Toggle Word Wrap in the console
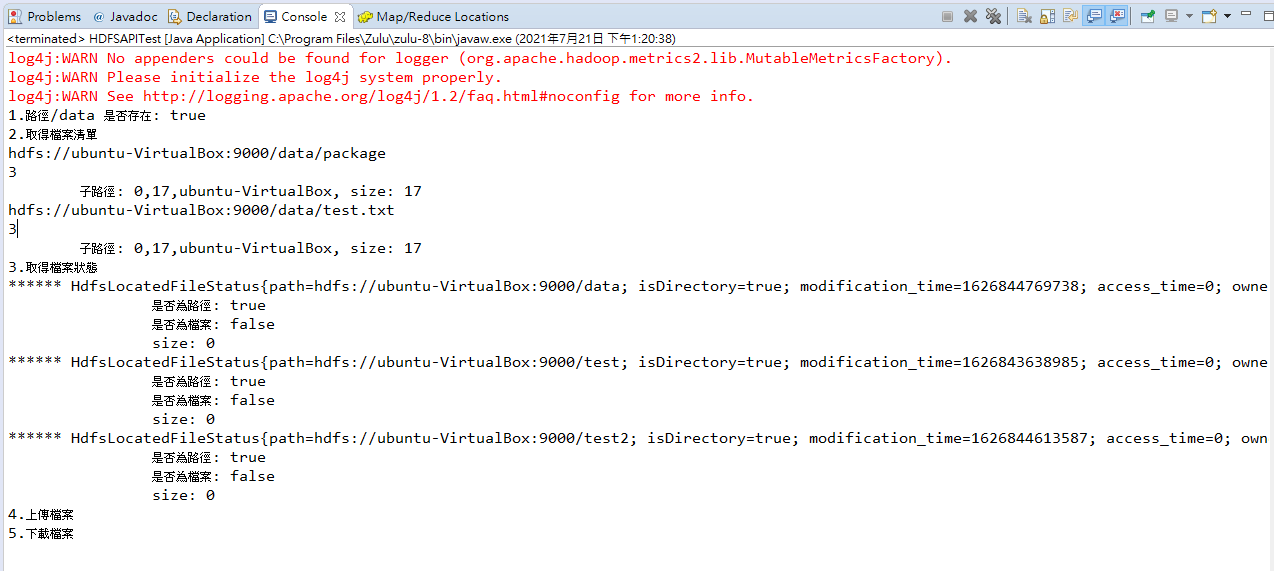Viewport: 1274px width, 571px height. click(1070, 16)
